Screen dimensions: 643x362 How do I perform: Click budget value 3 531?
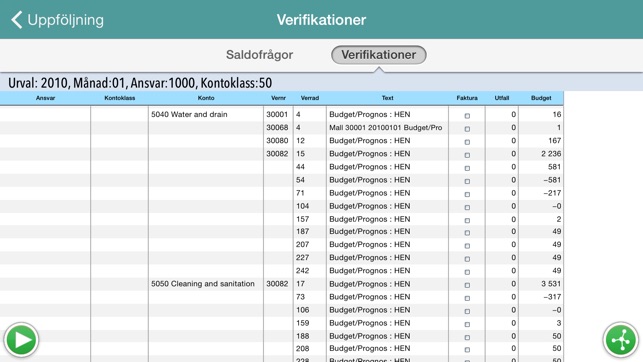551,284
